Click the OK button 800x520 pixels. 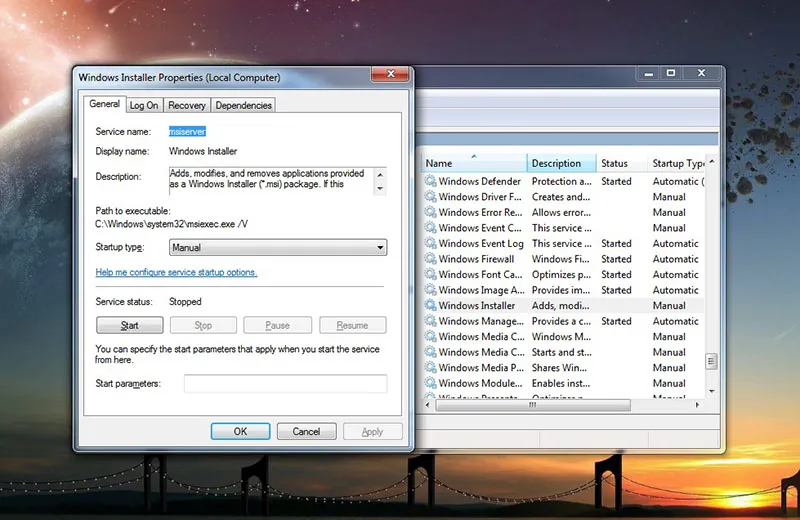click(240, 431)
